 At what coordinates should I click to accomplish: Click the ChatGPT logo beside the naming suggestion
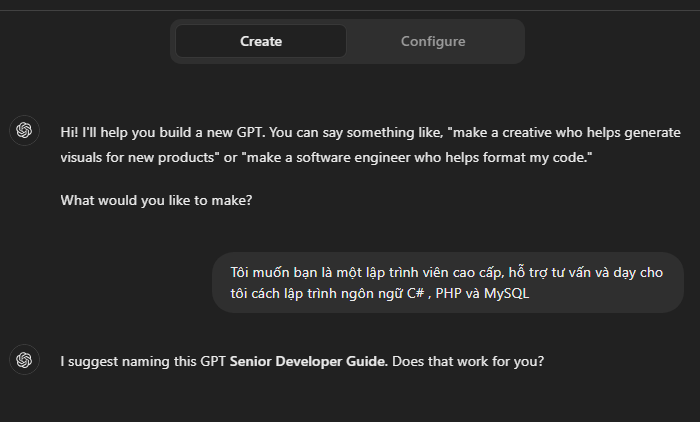pos(24,359)
